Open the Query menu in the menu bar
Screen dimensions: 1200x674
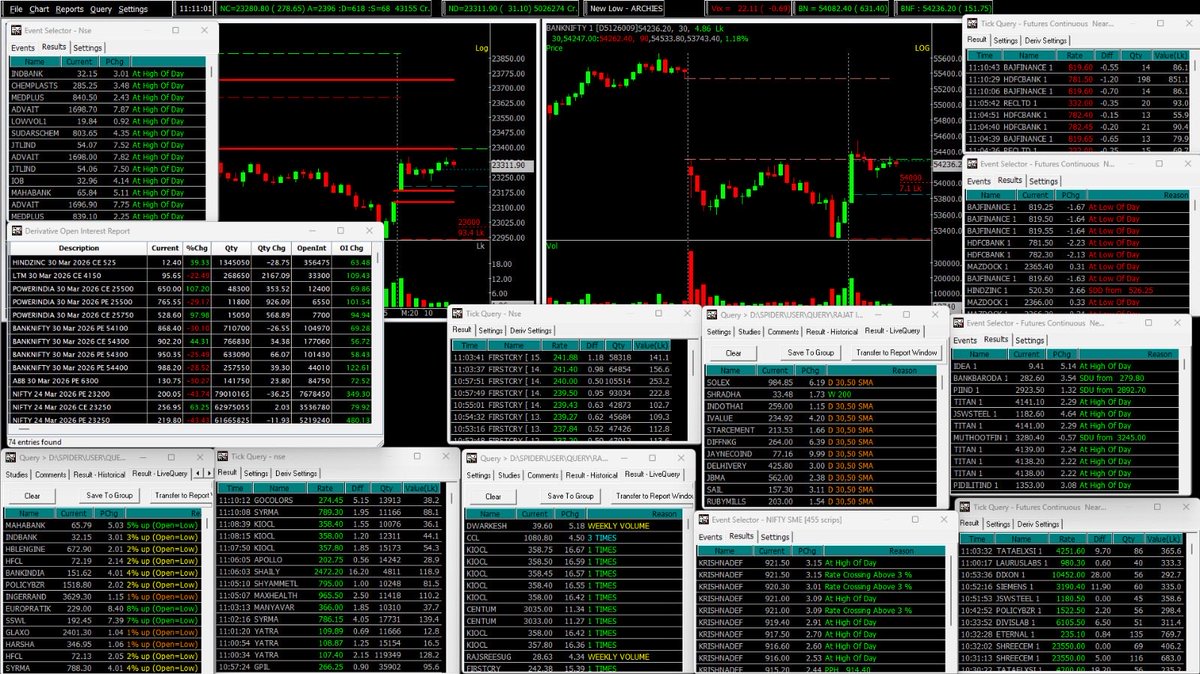(100, 8)
